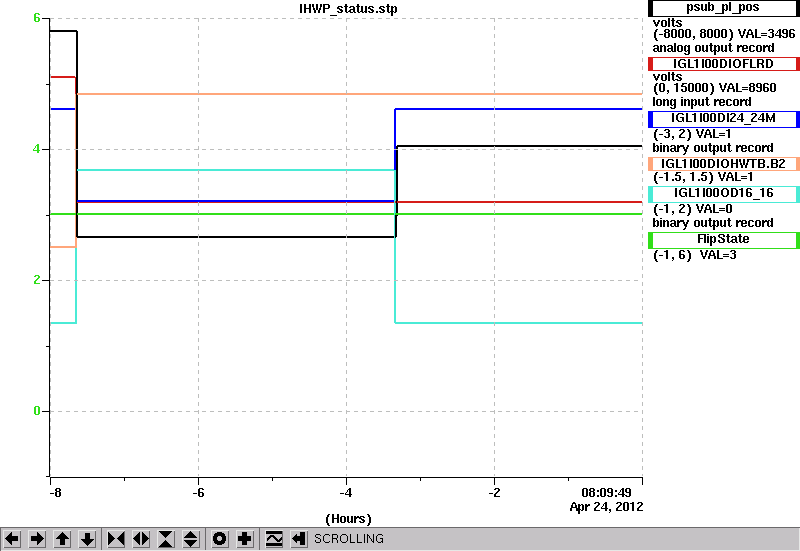Pan the plot left with the left arrow
This screenshot has width=800, height=551.
(12, 539)
